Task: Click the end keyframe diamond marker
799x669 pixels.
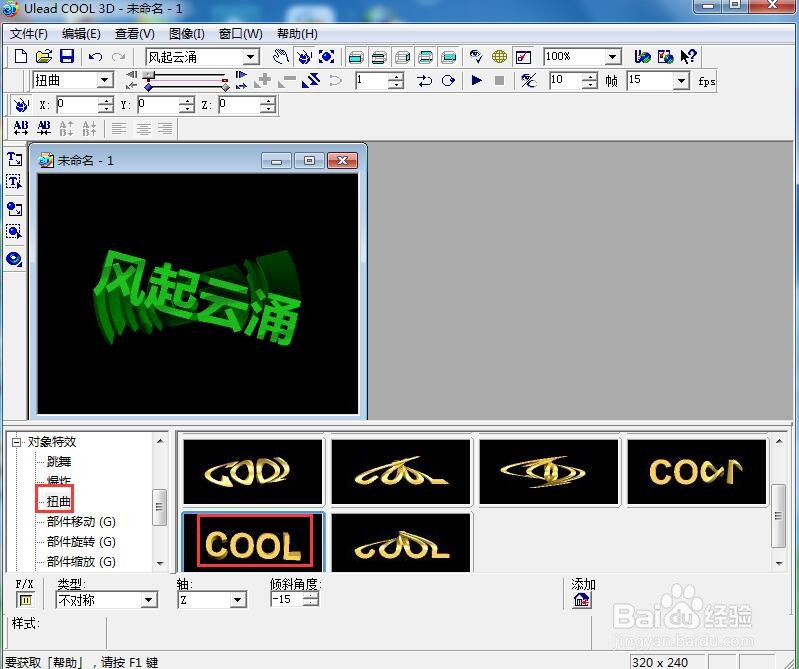Action: [x=225, y=87]
